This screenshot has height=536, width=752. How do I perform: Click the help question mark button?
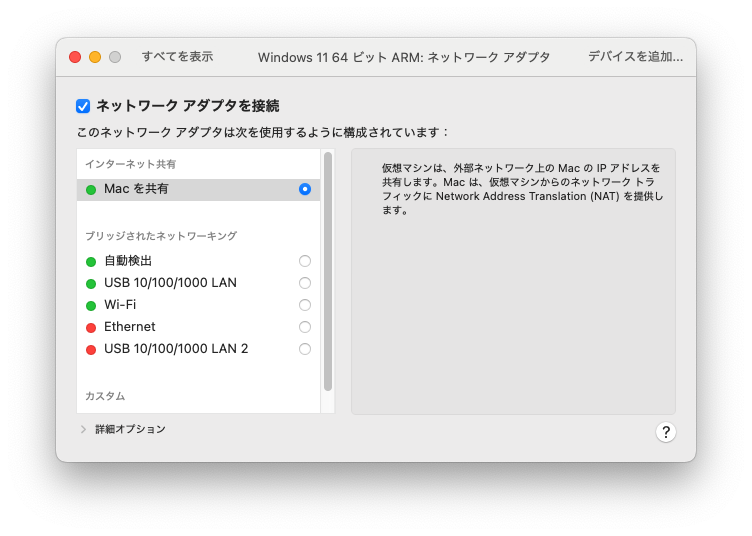[666, 432]
